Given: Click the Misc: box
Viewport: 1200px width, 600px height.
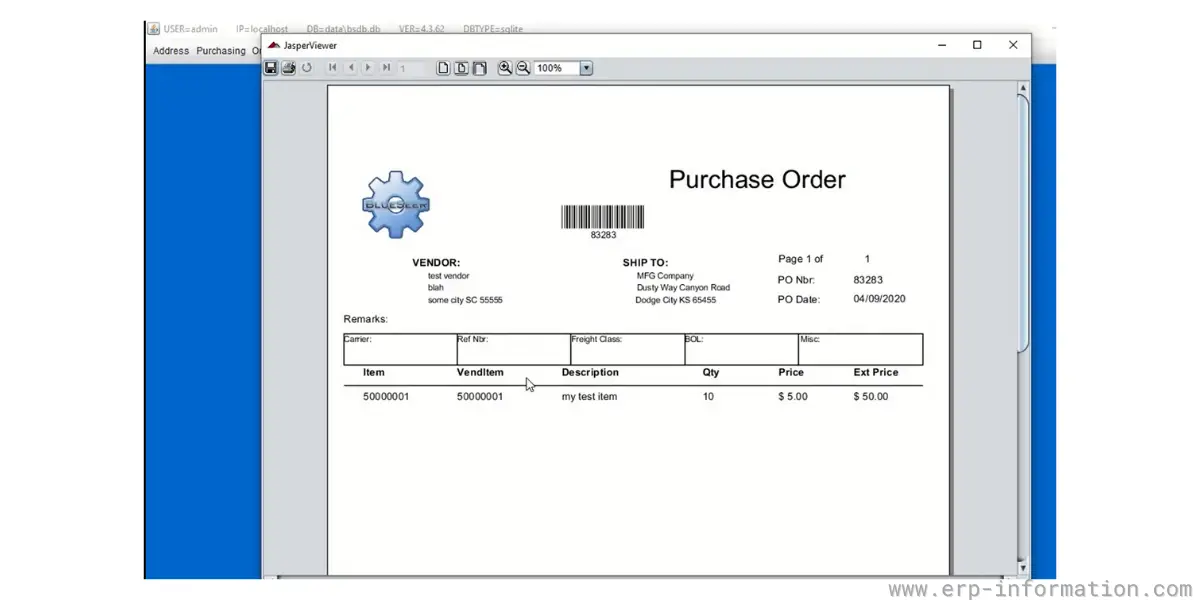Looking at the screenshot, I should coord(860,349).
